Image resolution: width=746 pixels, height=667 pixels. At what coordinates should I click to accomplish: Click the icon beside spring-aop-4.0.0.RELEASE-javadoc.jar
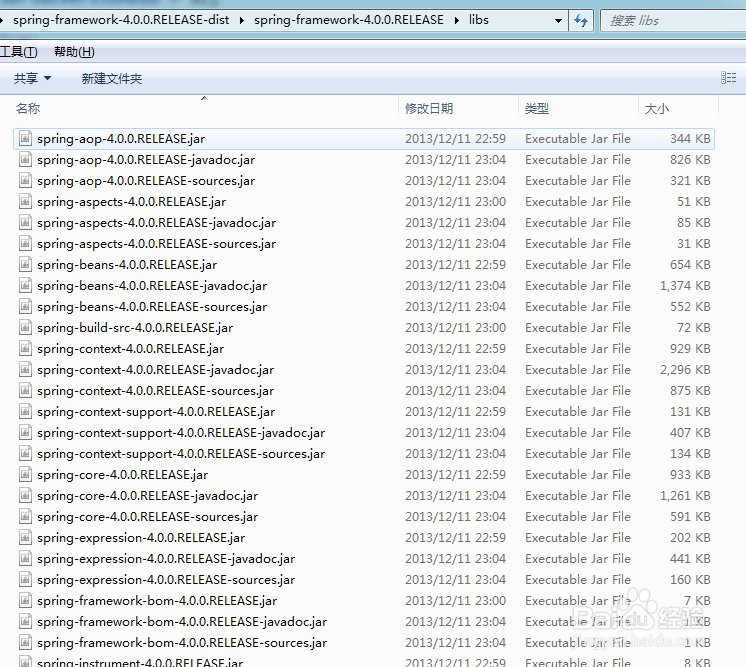25,159
